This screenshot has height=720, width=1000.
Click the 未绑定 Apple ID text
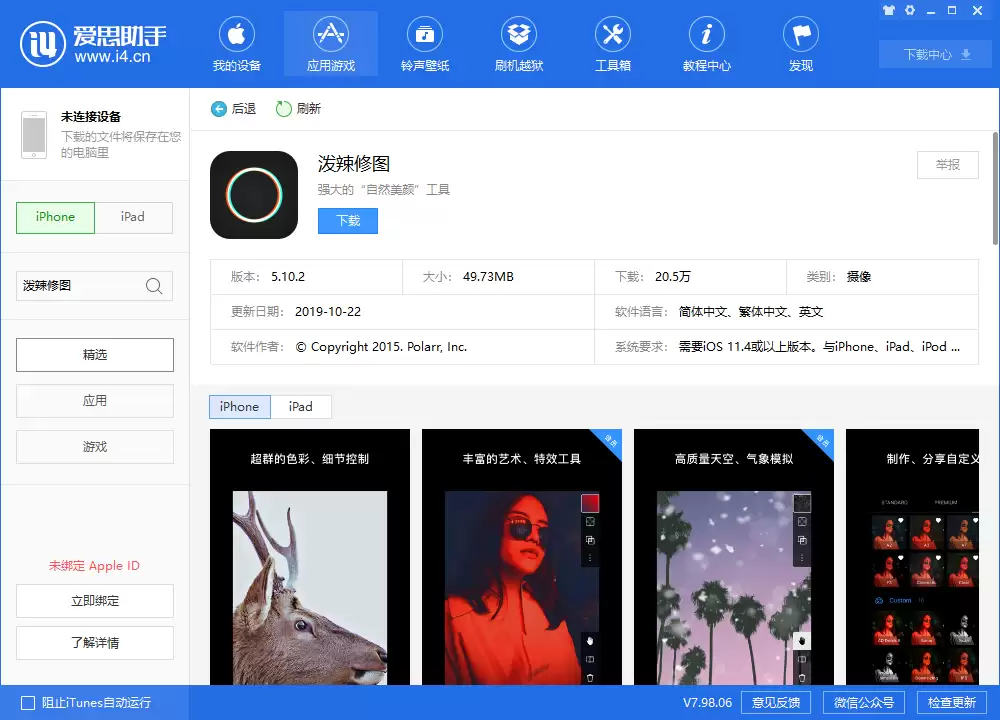click(94, 566)
